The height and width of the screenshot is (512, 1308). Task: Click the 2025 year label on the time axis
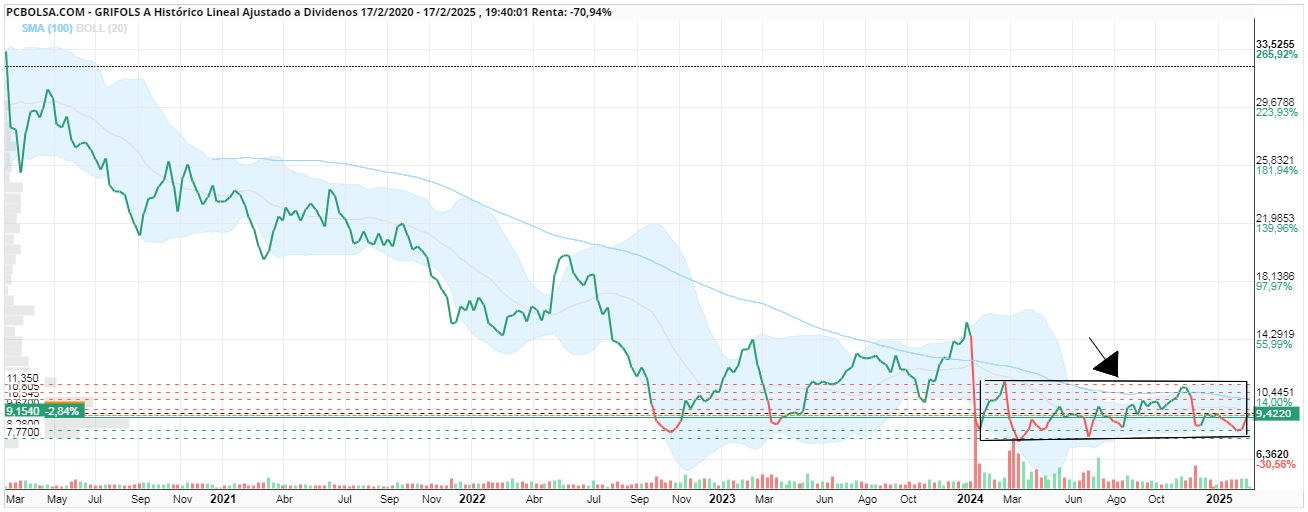[1219, 497]
